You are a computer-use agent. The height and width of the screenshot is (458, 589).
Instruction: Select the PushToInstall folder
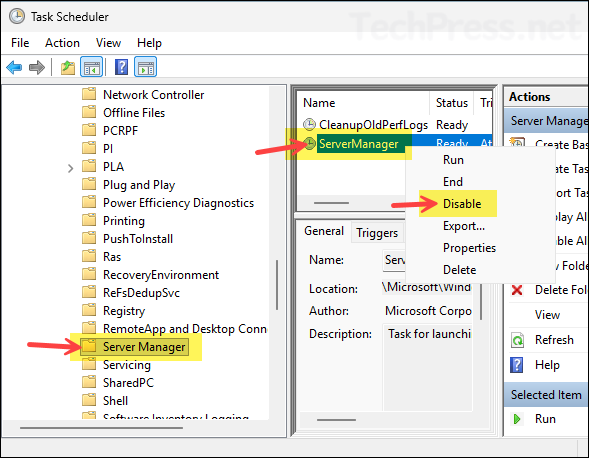point(138,239)
